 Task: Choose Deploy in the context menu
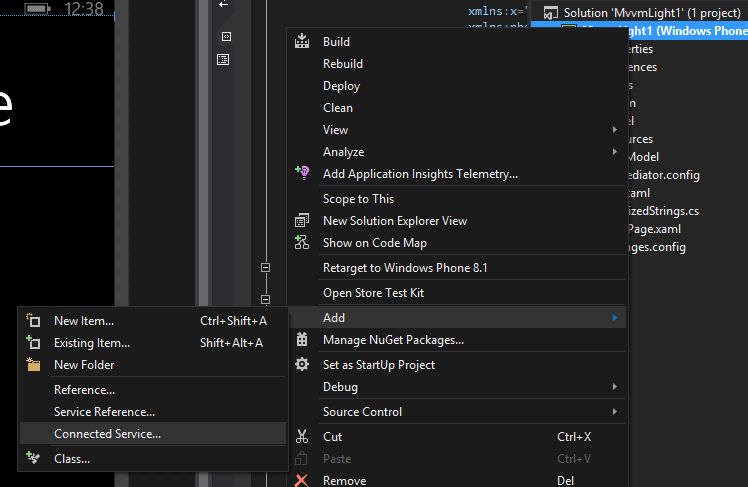point(457,85)
